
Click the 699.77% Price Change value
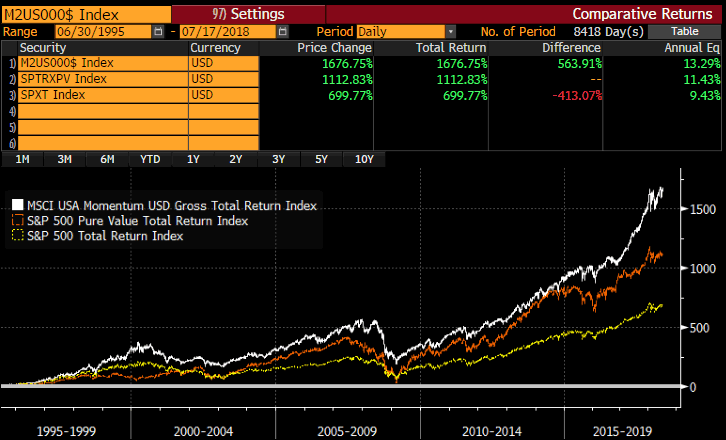[x=350, y=95]
